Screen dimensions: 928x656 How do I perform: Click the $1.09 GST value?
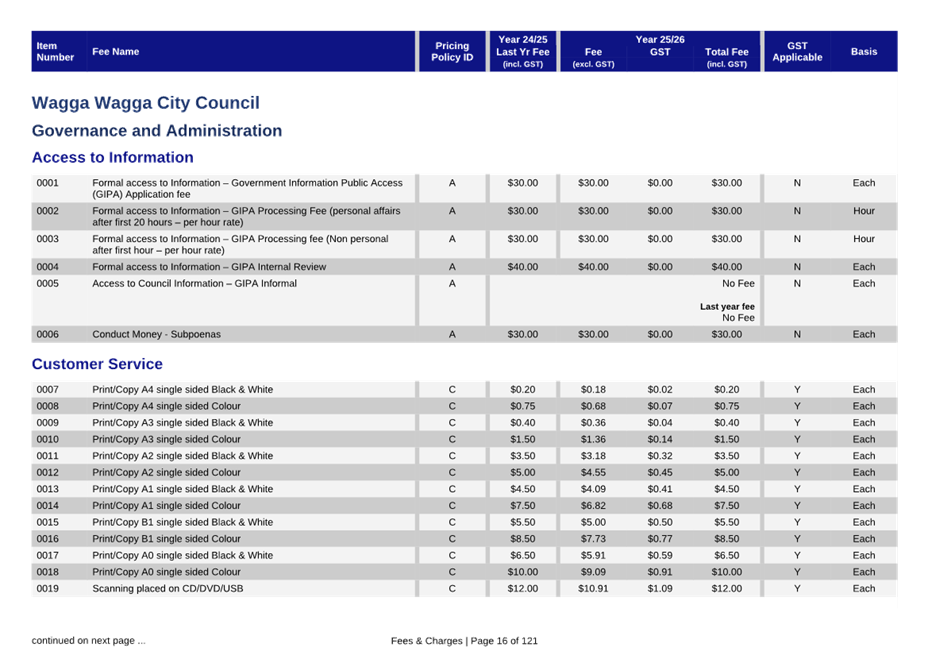(660, 589)
